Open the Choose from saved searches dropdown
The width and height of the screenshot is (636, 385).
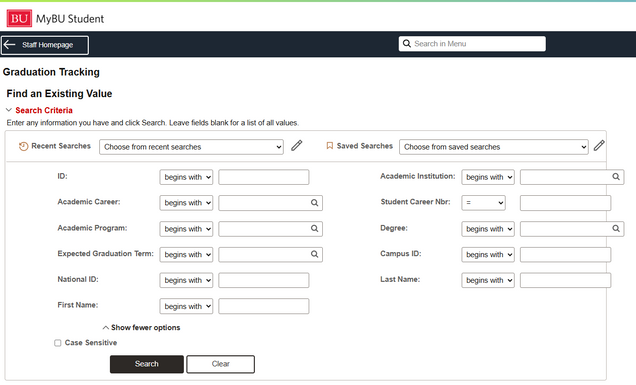click(x=494, y=147)
